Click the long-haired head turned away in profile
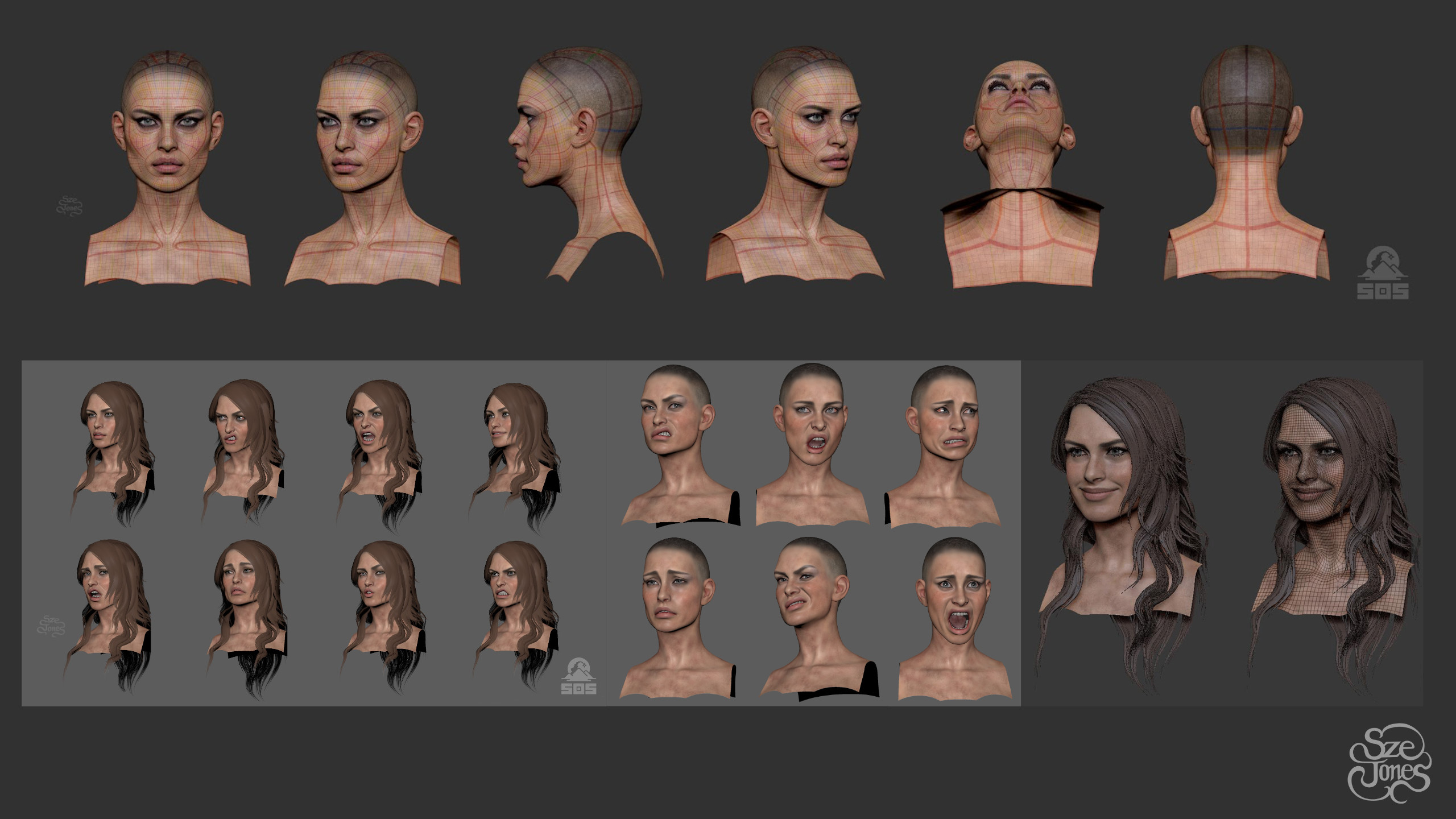1456x819 pixels. [x=515, y=458]
